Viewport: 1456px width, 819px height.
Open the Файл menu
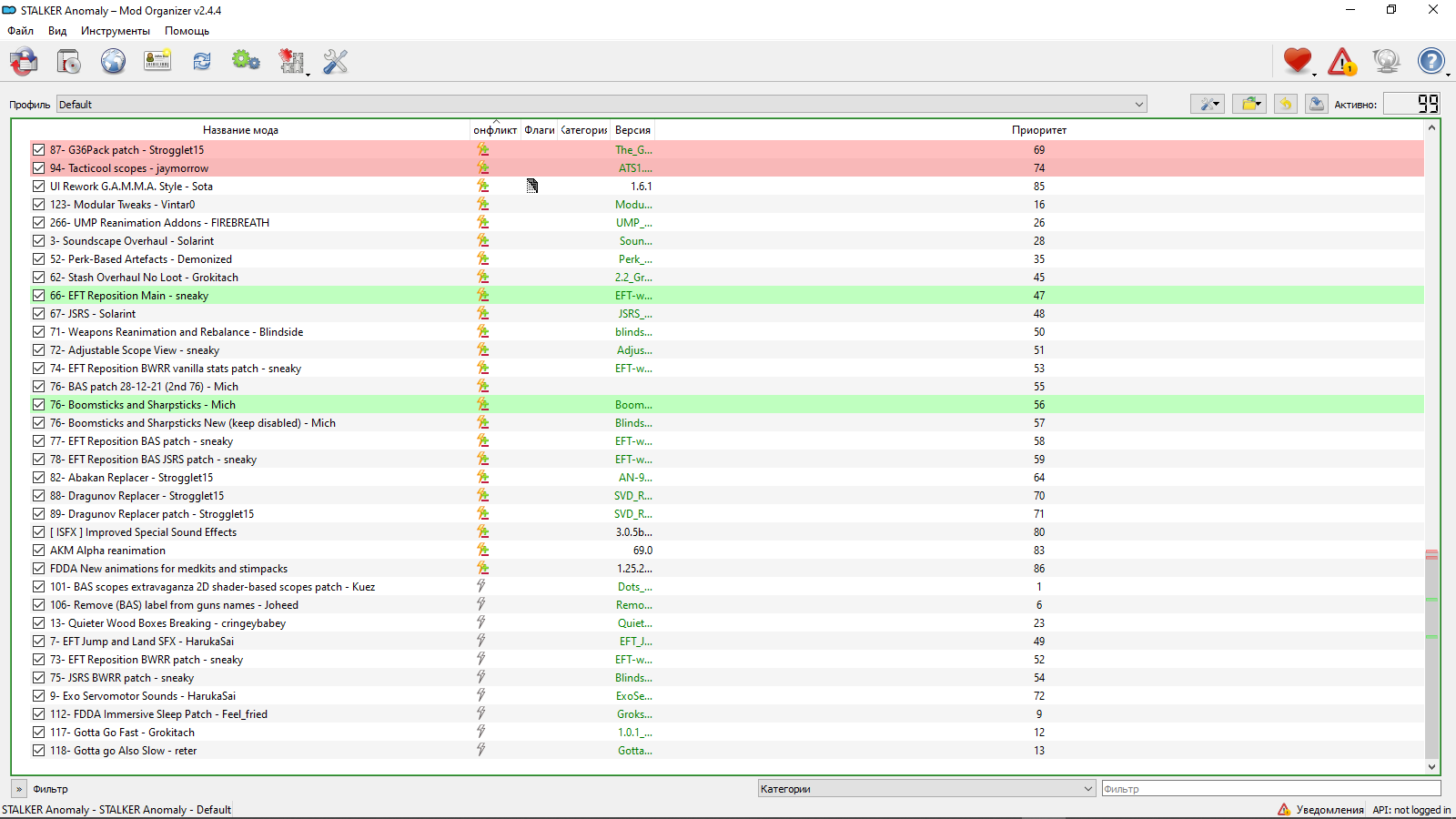coord(21,30)
